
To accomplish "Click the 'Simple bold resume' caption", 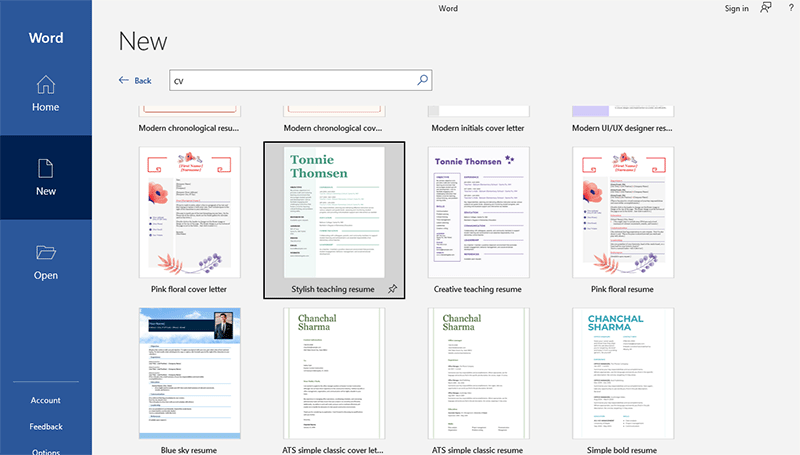I will pyautogui.click(x=622, y=450).
